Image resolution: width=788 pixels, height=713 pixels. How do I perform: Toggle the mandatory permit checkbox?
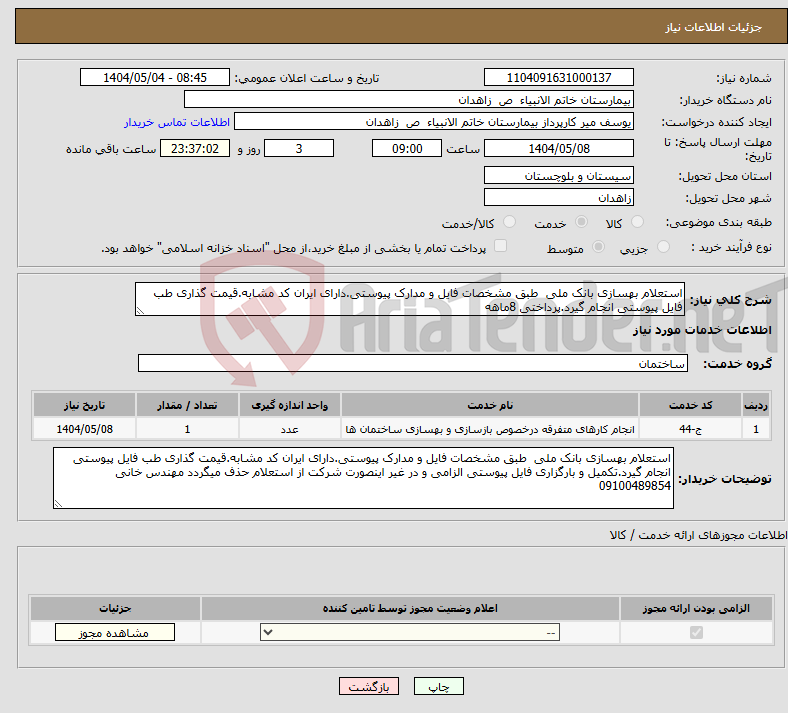tap(696, 632)
